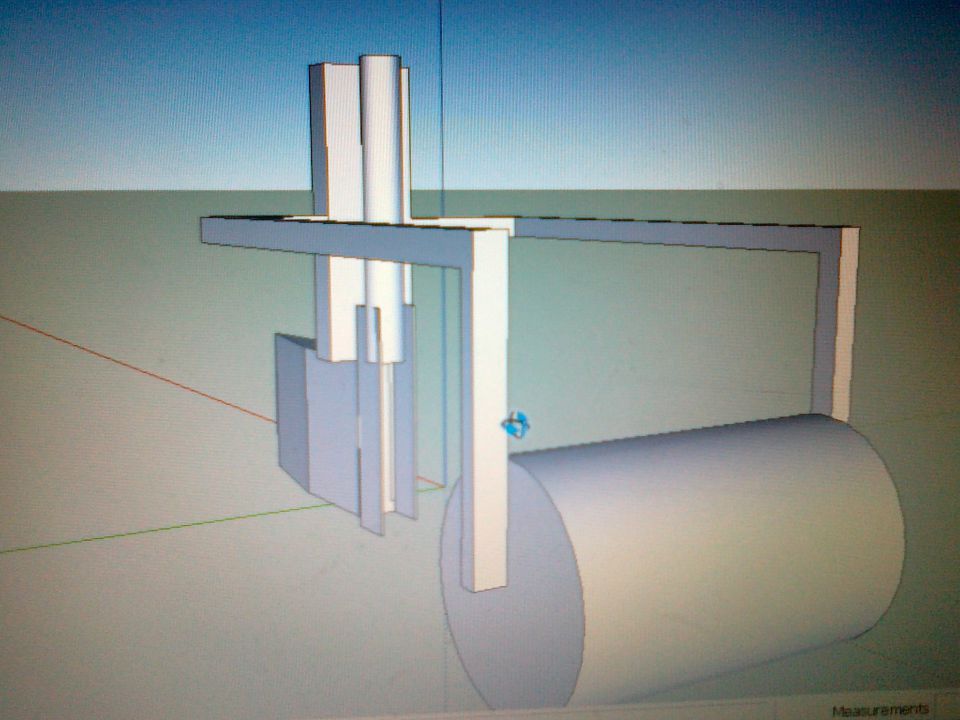Select the far-right vertical leg of the frame
Image resolution: width=960 pixels, height=720 pixels.
coord(836,324)
